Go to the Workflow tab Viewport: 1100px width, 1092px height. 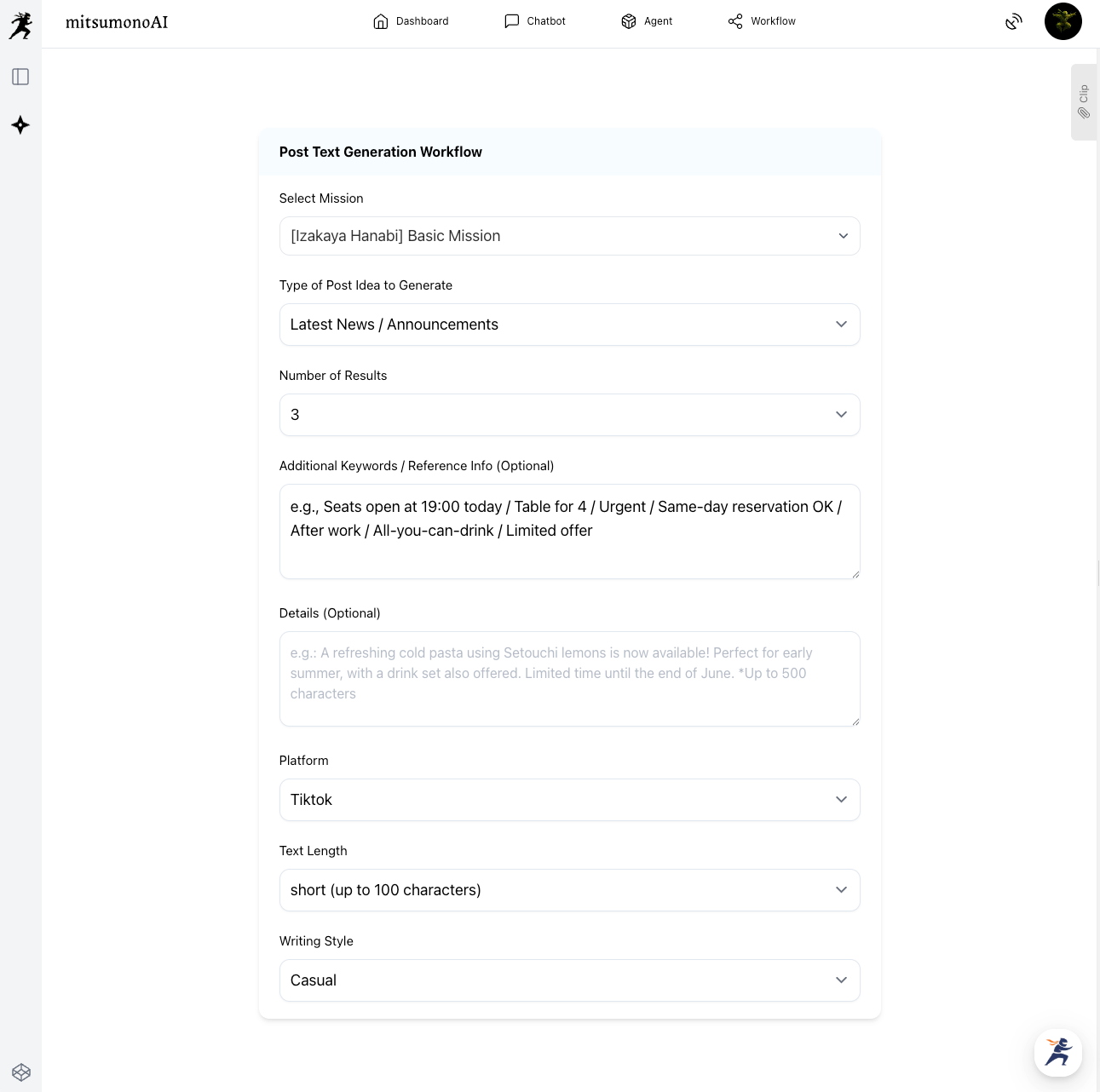(x=762, y=21)
